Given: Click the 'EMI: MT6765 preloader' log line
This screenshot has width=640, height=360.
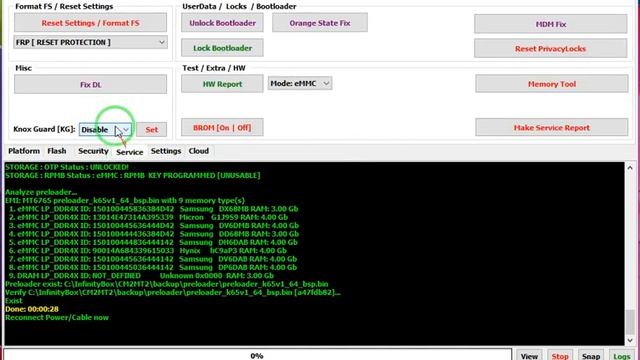Looking at the screenshot, I should coord(125,200).
